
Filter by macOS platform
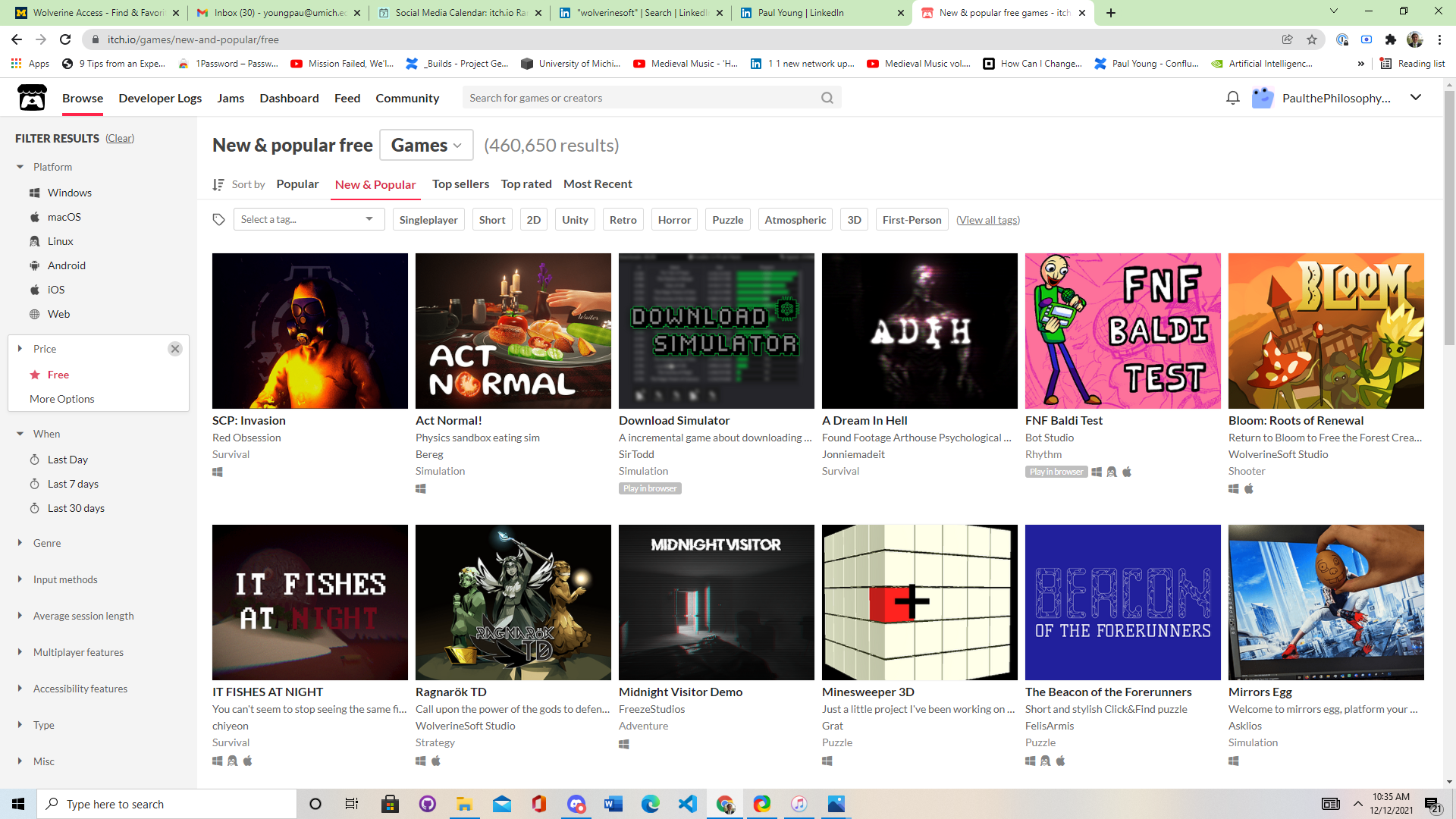click(x=64, y=217)
